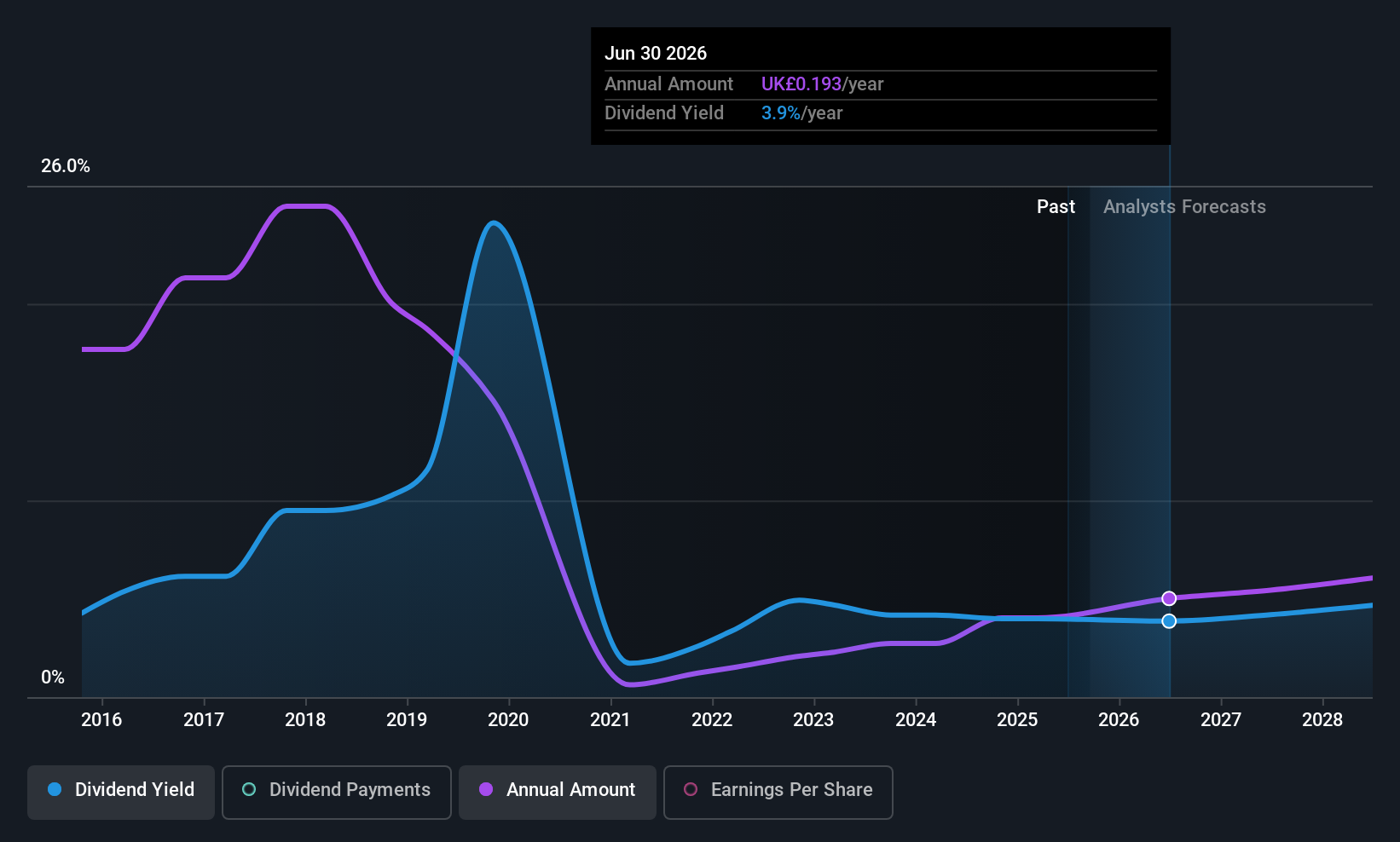
Task: Click the pink Earnings Per Share circle
Action: 691,789
